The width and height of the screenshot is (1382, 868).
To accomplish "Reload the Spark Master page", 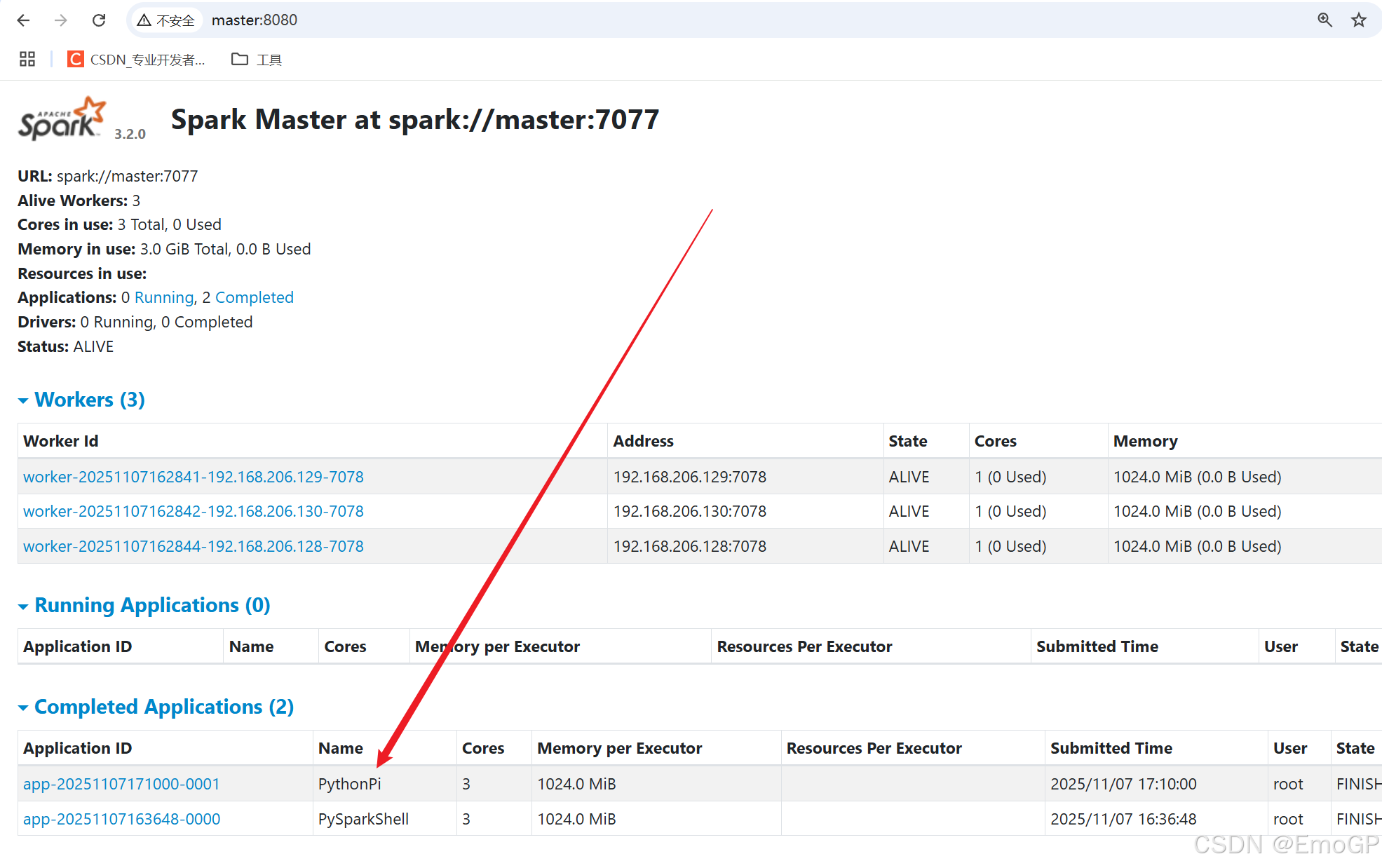I will pos(99,20).
